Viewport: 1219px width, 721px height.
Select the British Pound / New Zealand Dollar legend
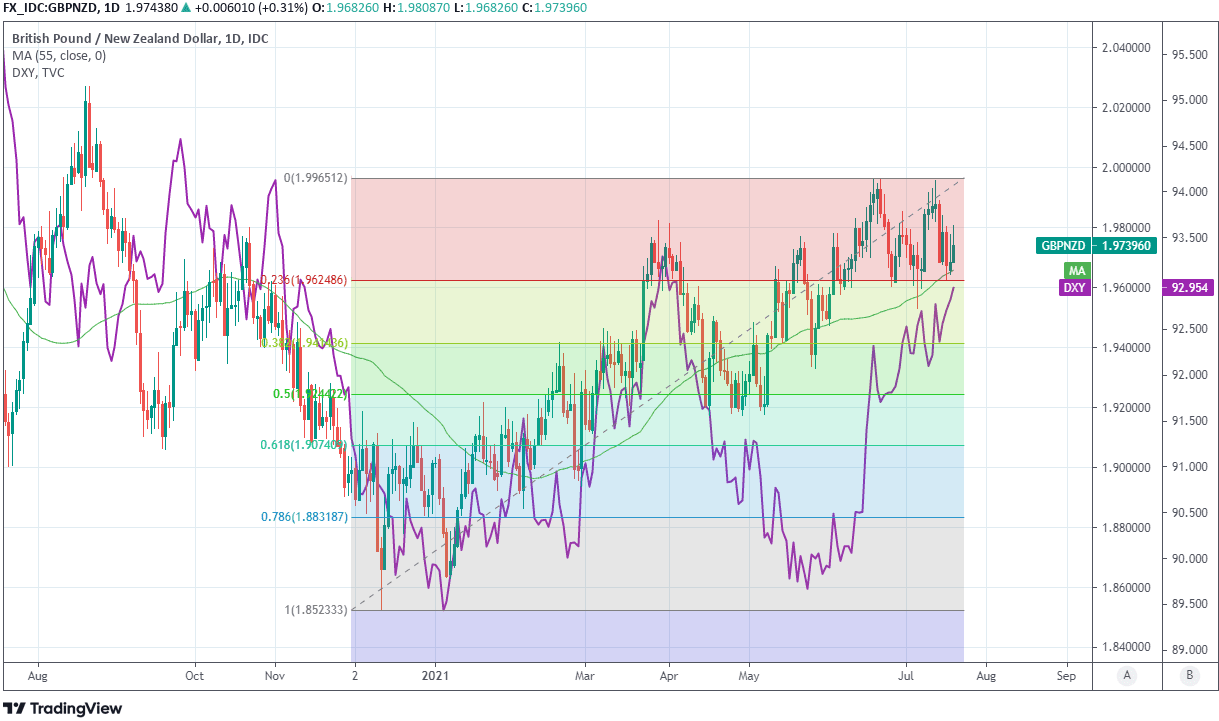click(139, 39)
